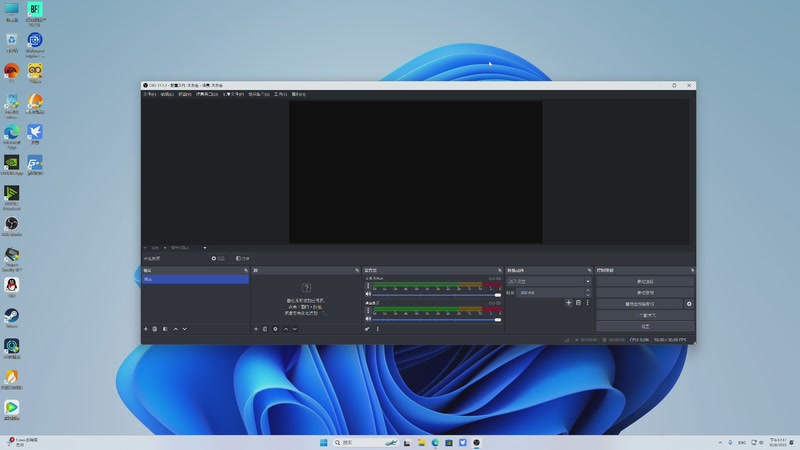800x450 pixels.
Task: Move scene up in Scenes panel
Action: pos(176,329)
